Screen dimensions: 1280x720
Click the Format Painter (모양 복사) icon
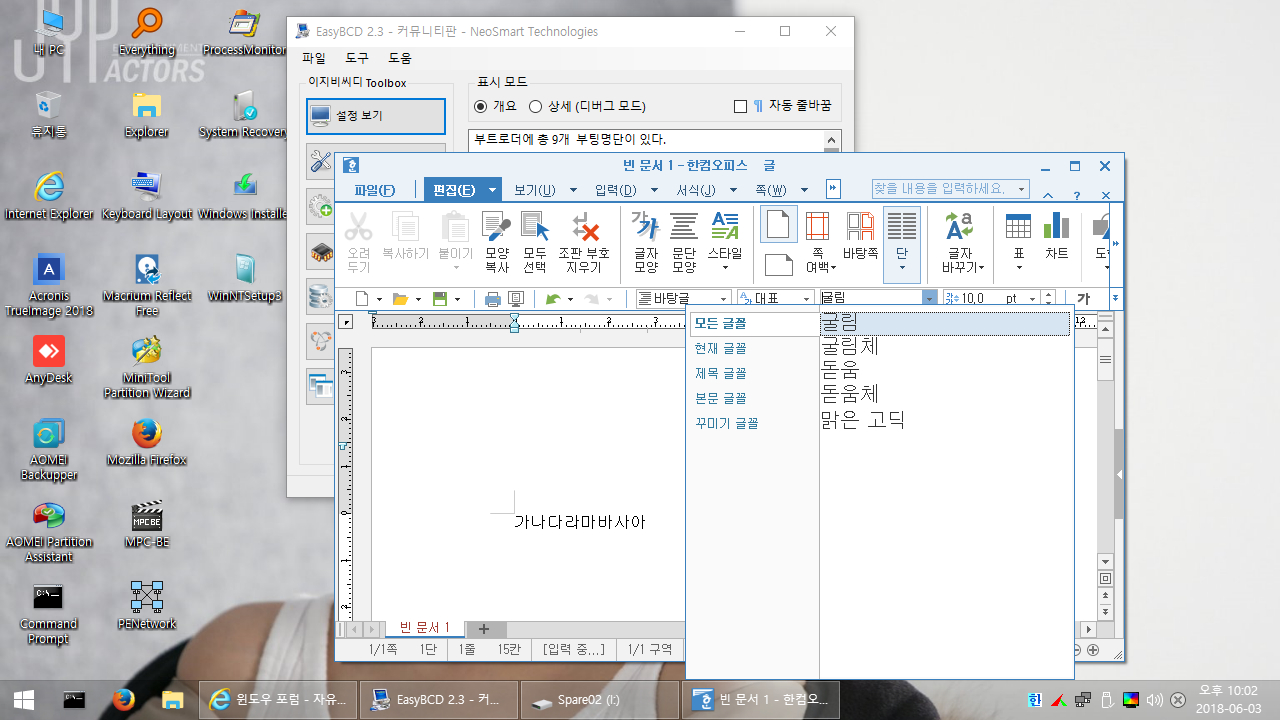497,228
